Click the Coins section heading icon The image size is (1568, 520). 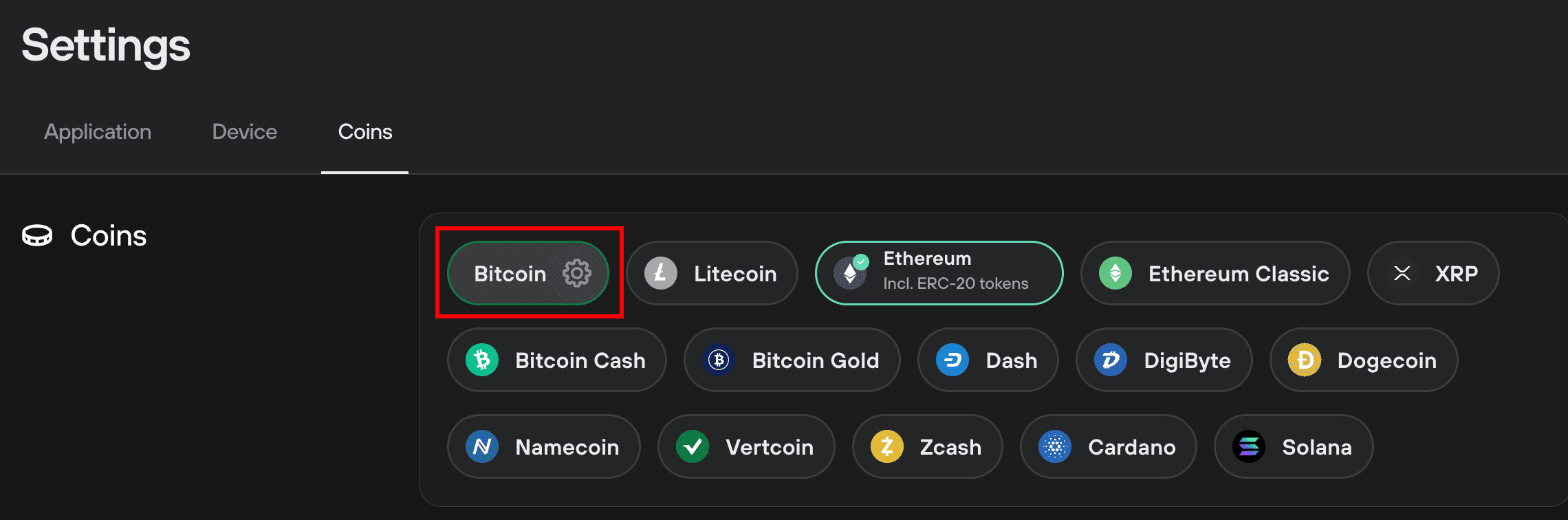tap(37, 235)
